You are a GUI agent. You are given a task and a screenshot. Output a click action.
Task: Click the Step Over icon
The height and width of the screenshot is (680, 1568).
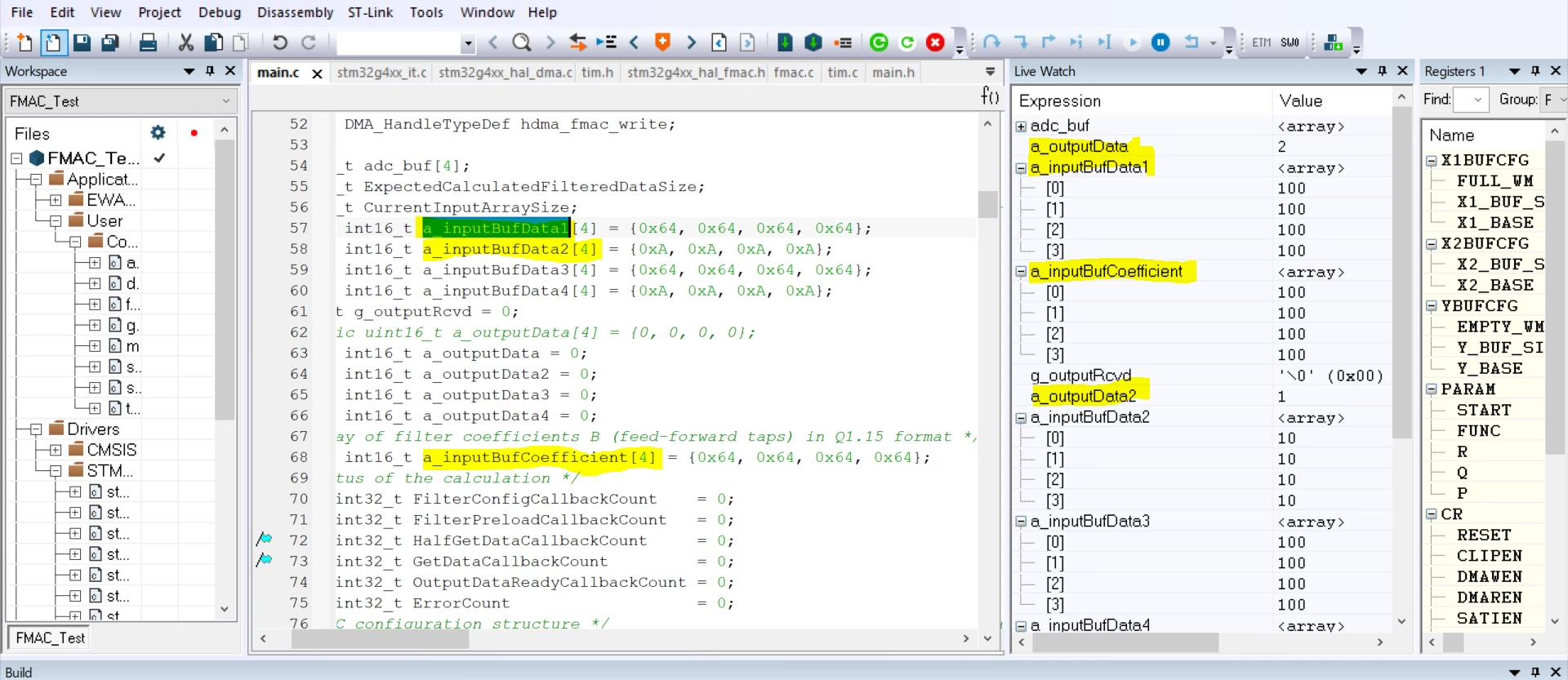[992, 42]
